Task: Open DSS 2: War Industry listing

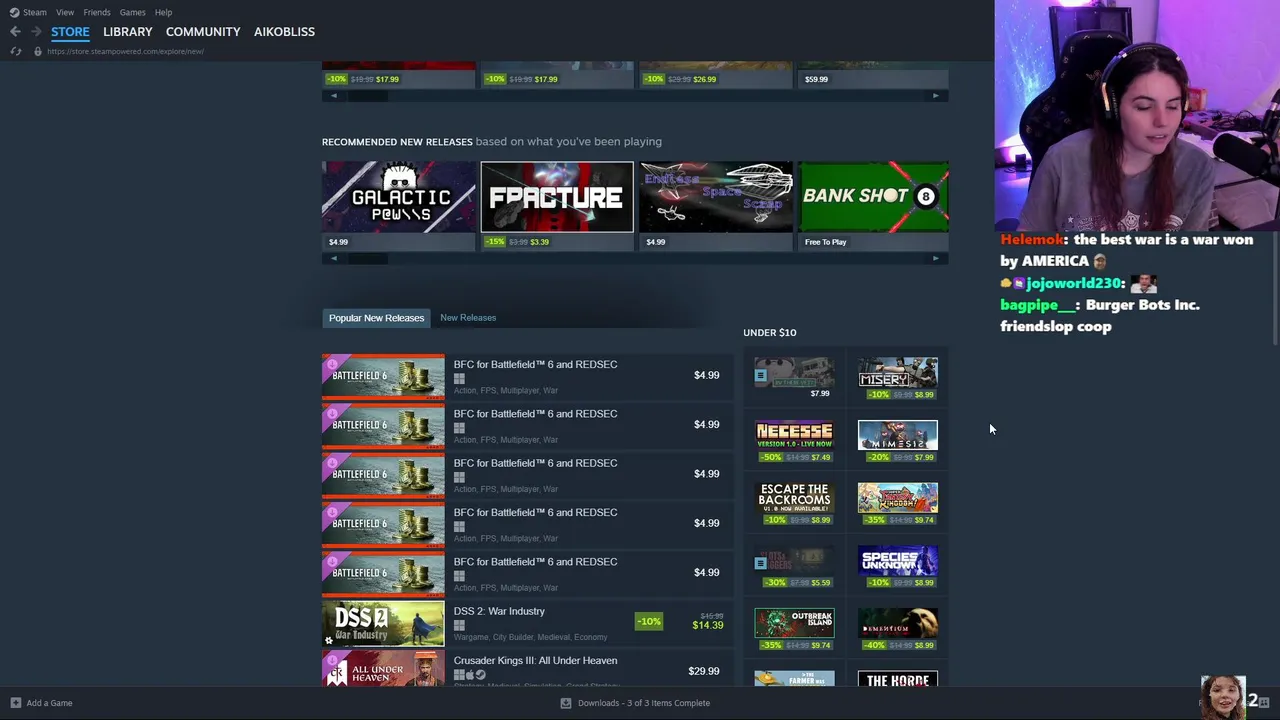Action: tap(528, 623)
